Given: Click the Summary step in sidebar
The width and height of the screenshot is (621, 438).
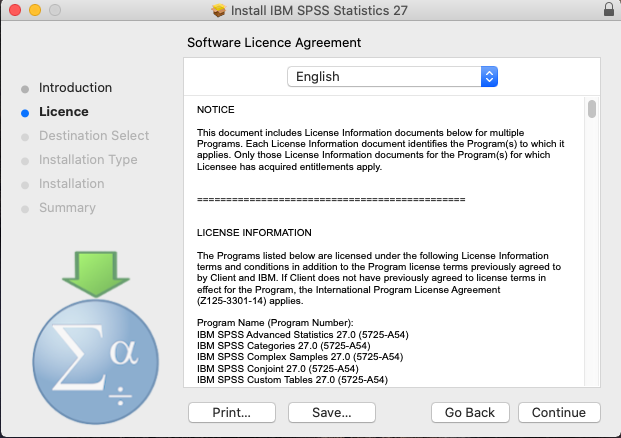Looking at the screenshot, I should pyautogui.click(x=67, y=208).
